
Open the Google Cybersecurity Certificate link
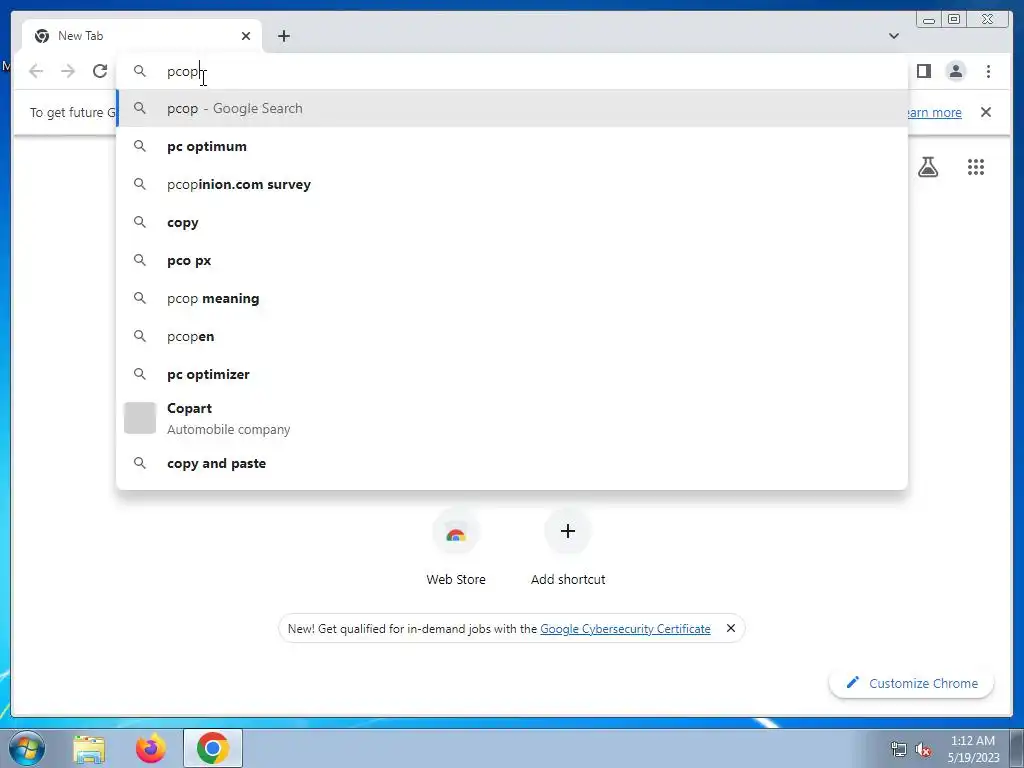(x=625, y=629)
